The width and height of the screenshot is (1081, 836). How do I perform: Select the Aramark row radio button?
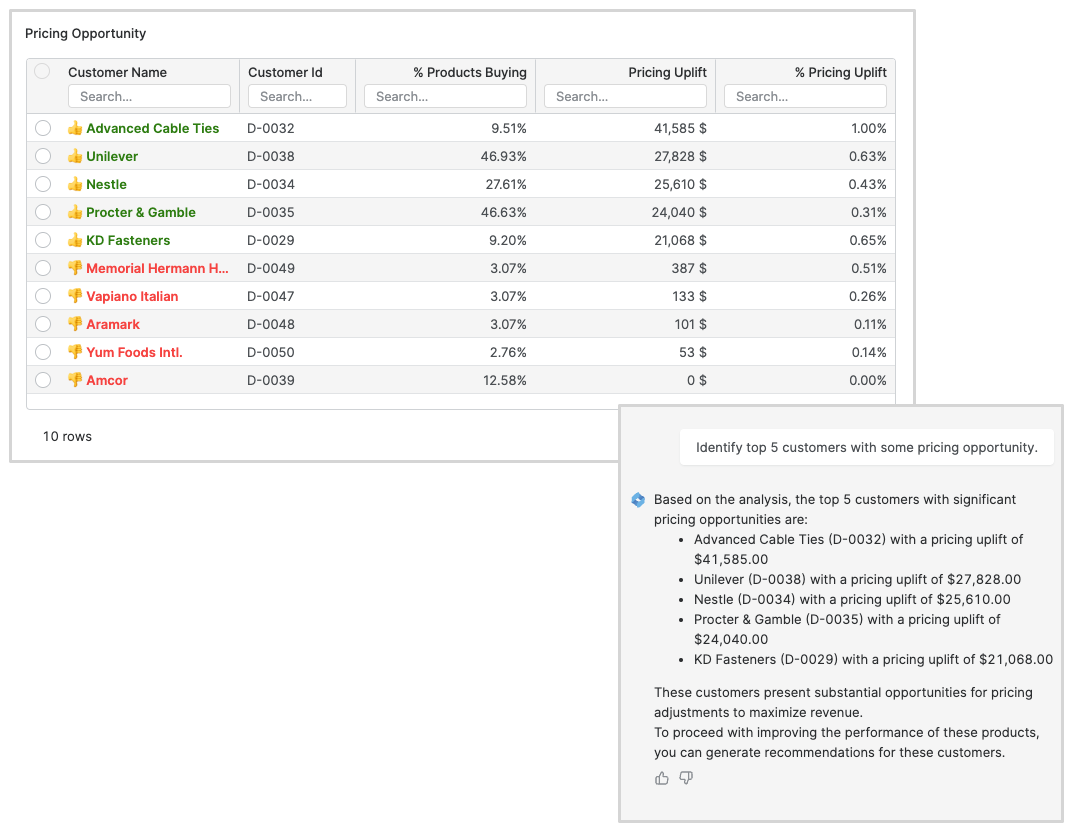coord(42,324)
